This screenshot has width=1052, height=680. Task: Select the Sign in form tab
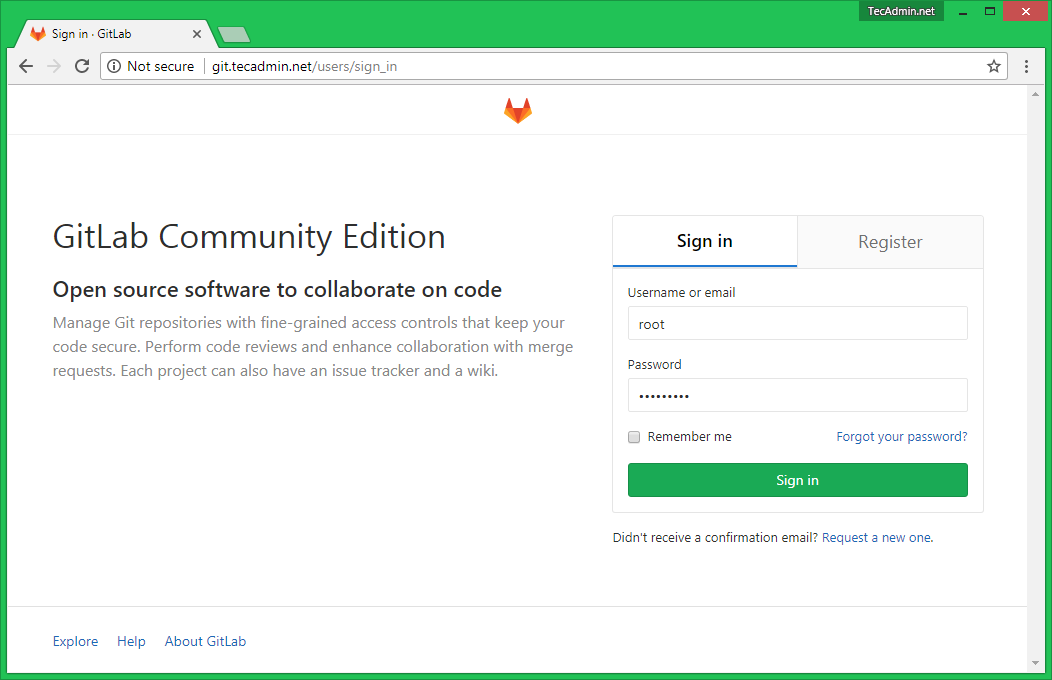(x=704, y=241)
